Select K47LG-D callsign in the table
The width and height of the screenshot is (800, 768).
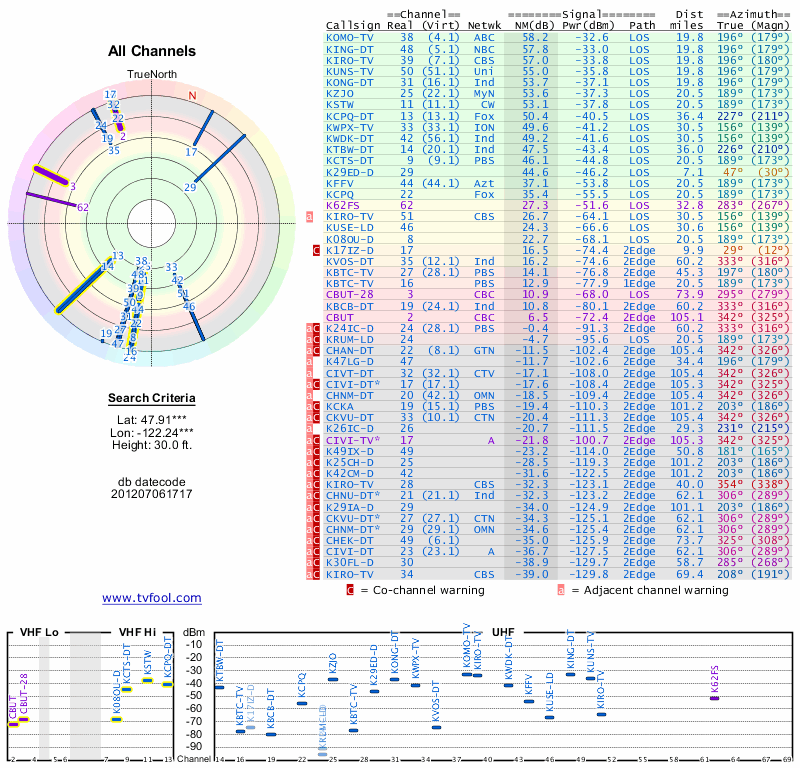349,361
